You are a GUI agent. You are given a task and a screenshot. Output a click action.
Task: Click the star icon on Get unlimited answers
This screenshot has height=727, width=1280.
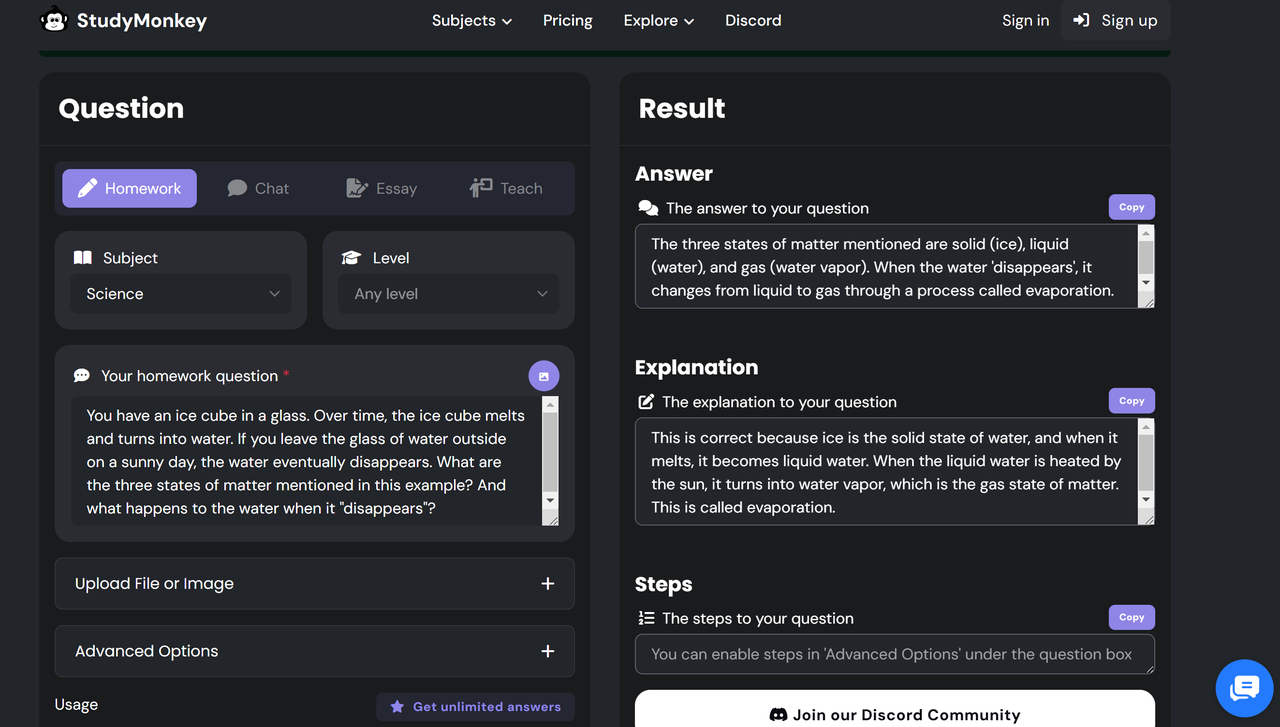click(x=397, y=707)
